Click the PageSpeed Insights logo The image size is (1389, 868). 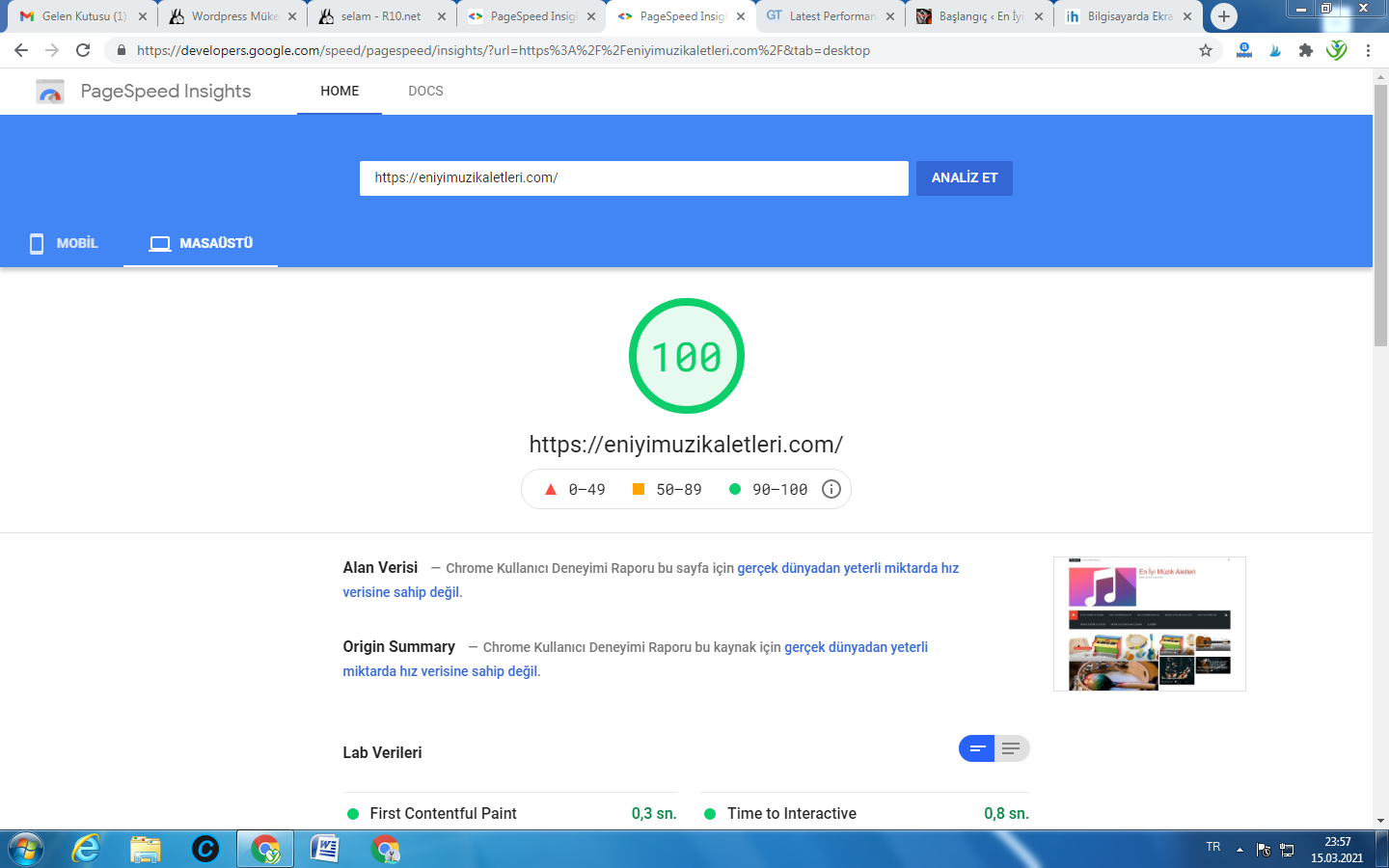pyautogui.click(x=50, y=92)
